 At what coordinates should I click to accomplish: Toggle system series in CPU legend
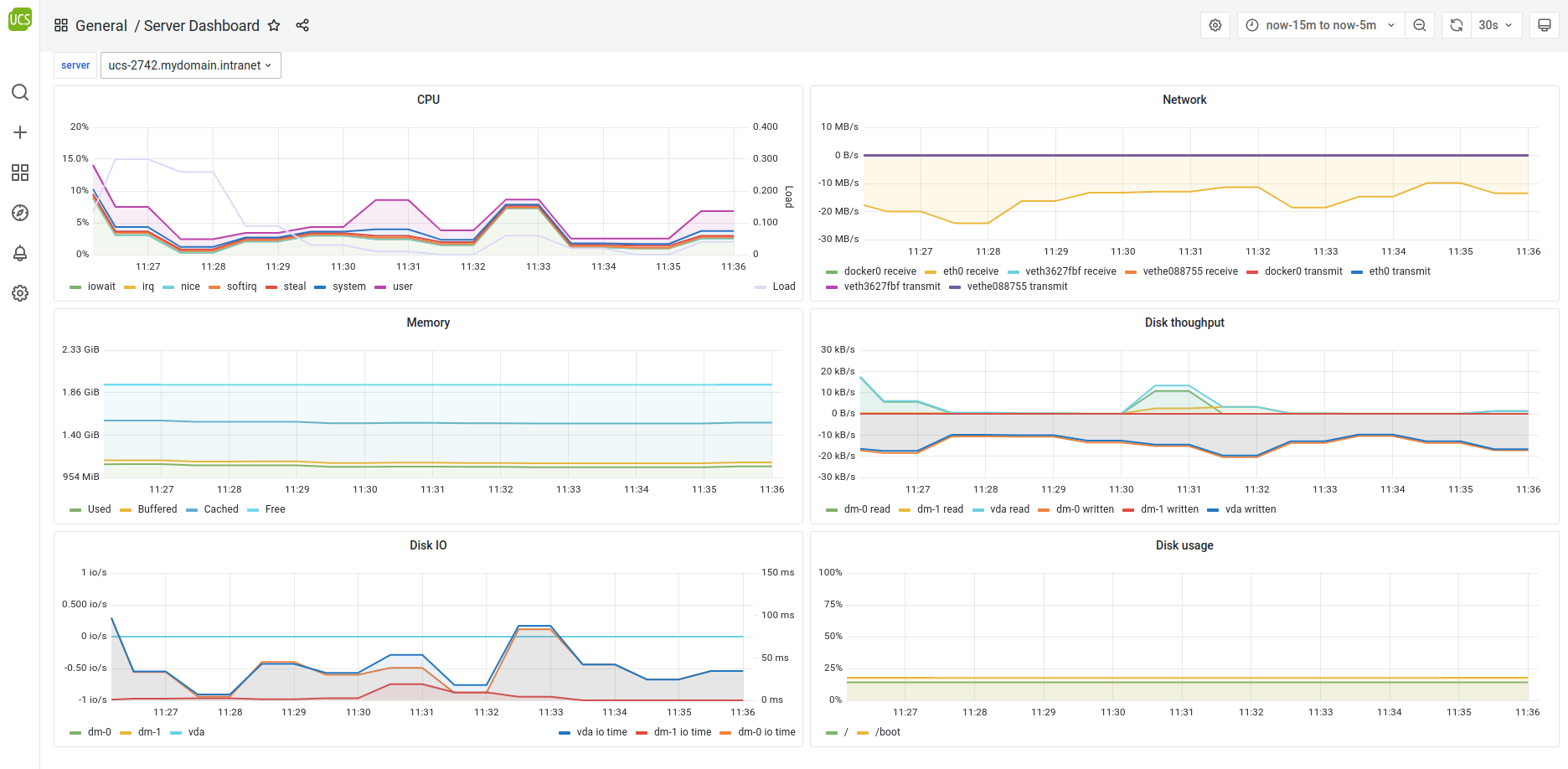tap(349, 286)
